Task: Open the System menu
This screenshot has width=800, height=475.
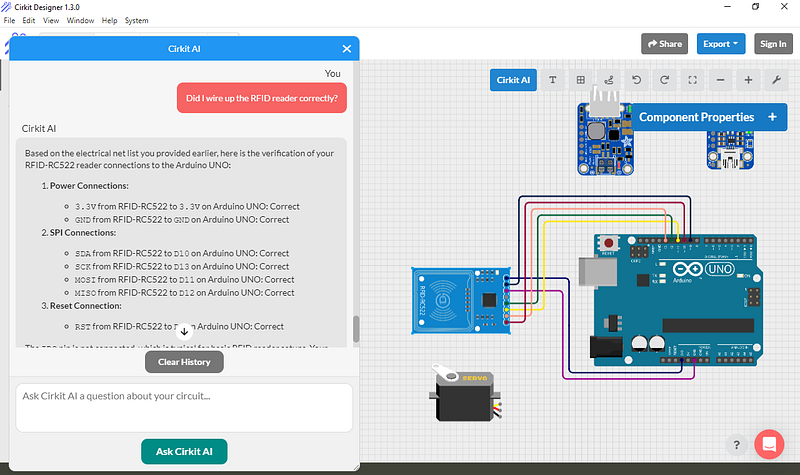Action: 136,20
